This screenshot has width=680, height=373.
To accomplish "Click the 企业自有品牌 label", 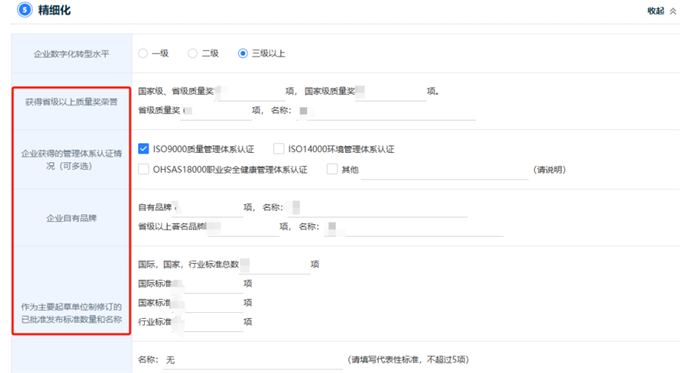I will [x=72, y=218].
